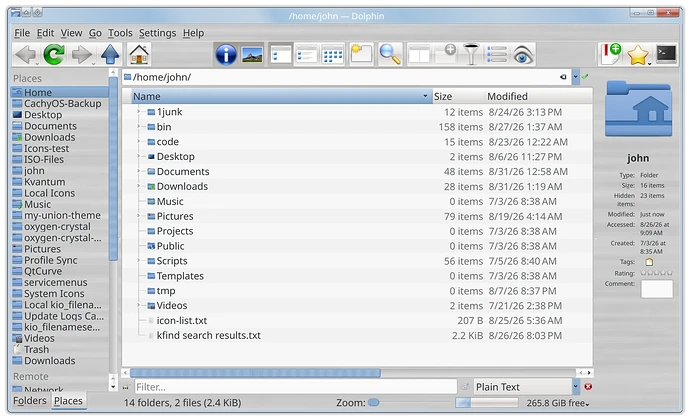
Task: Toggle hidden files with the eye icon
Action: tap(523, 55)
